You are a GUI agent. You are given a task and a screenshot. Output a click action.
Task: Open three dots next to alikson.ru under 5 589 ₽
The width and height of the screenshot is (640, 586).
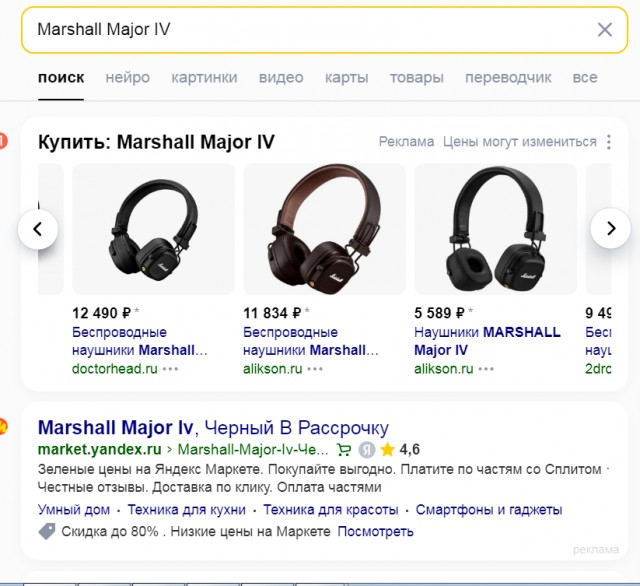[486, 369]
